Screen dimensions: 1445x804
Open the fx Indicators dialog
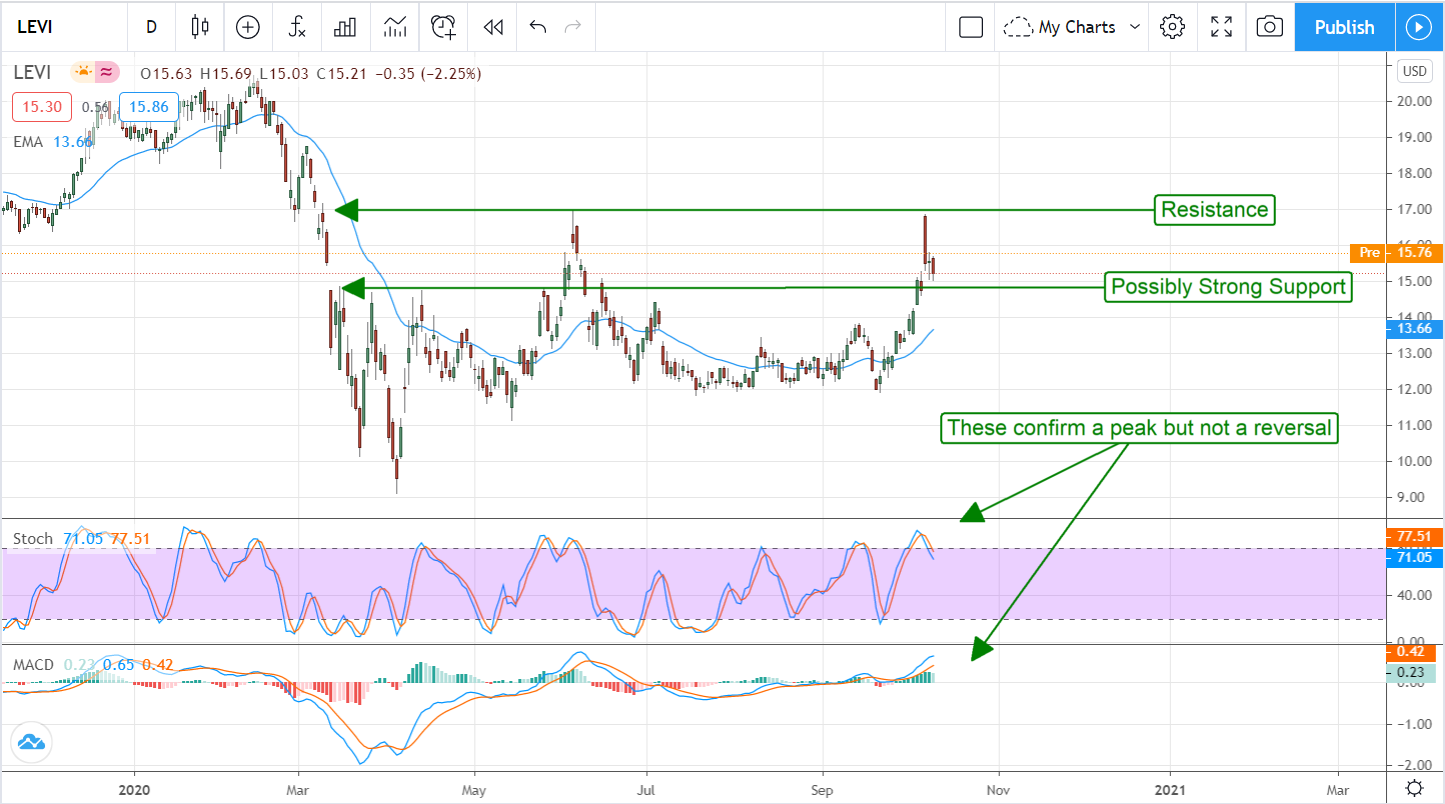pyautogui.click(x=297, y=27)
